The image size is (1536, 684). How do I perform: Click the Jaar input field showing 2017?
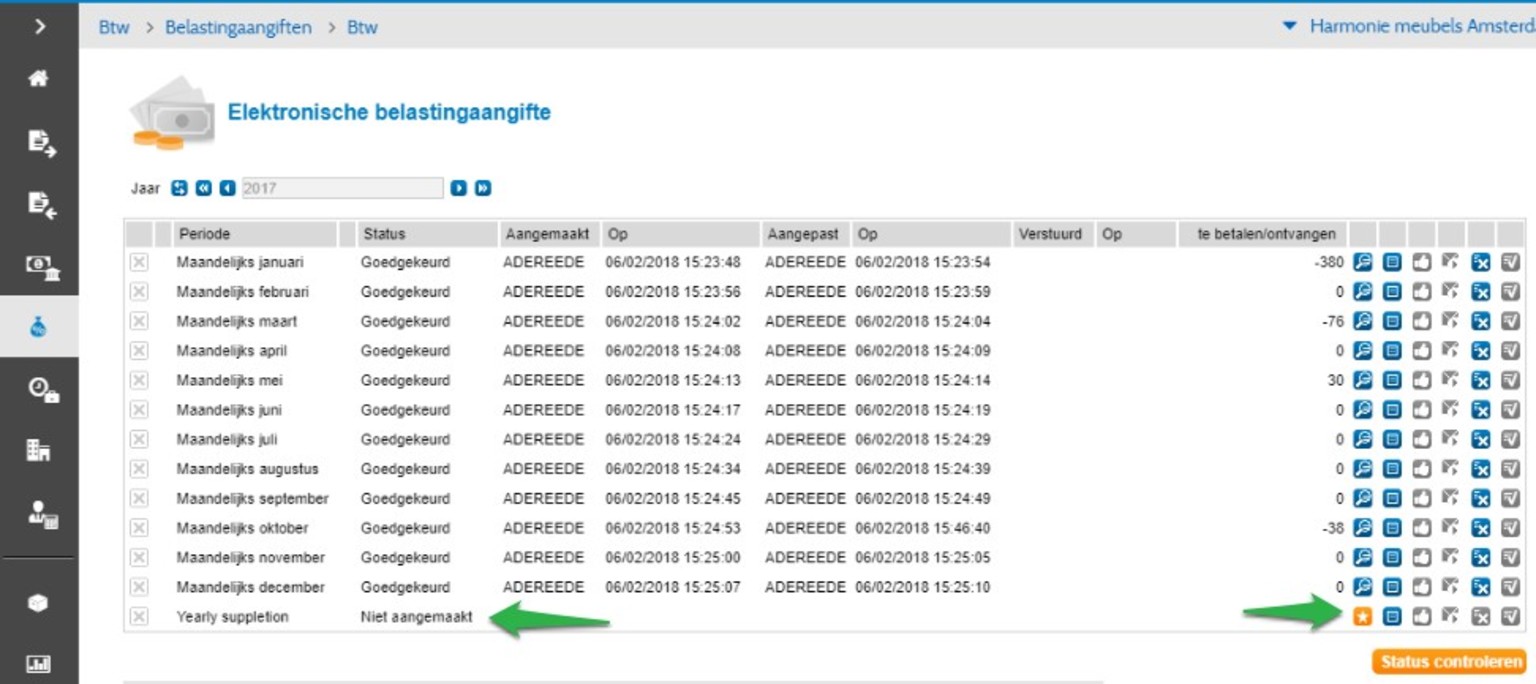341,188
